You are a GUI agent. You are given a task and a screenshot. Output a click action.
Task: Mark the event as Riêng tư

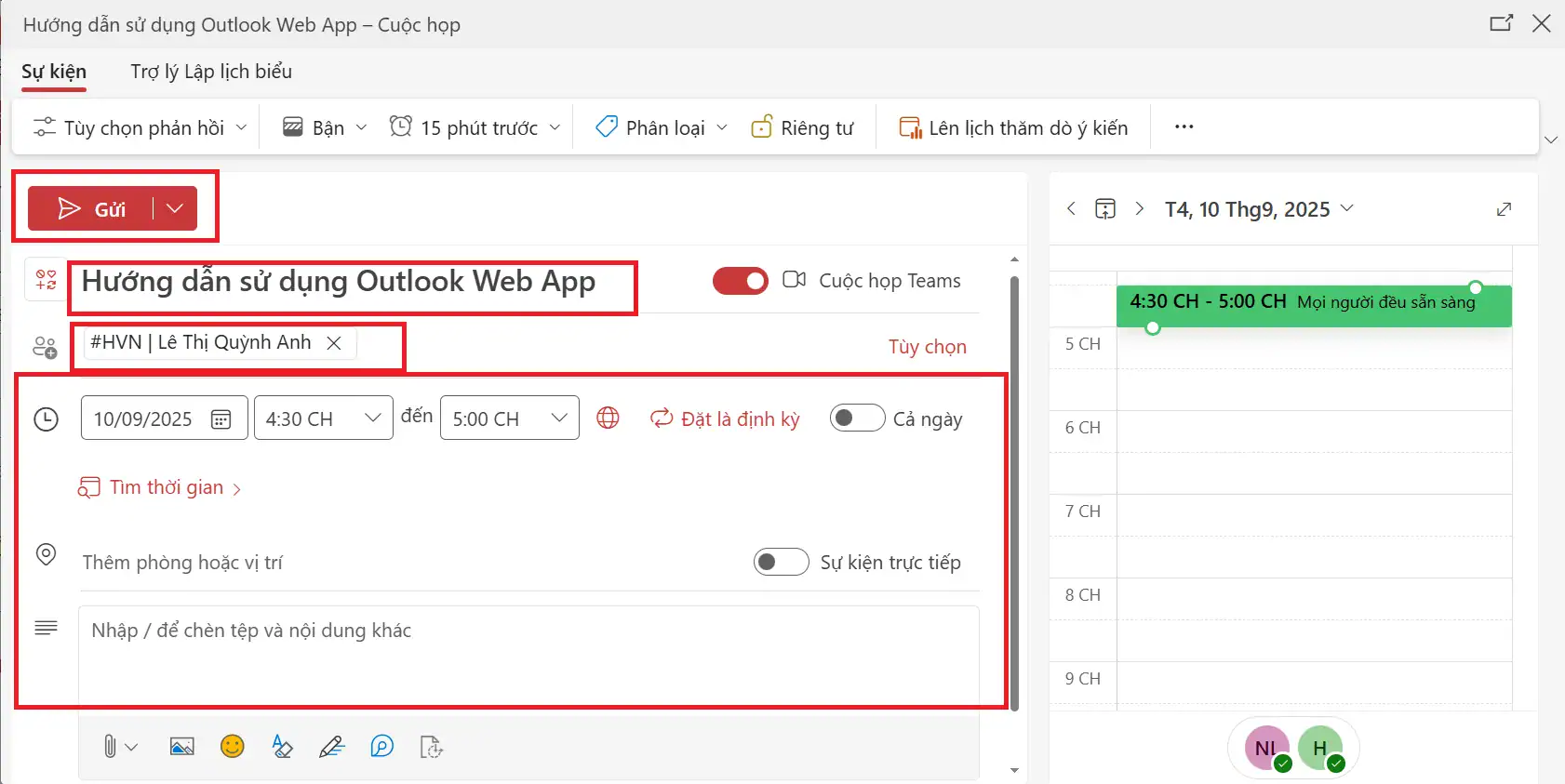[x=802, y=127]
